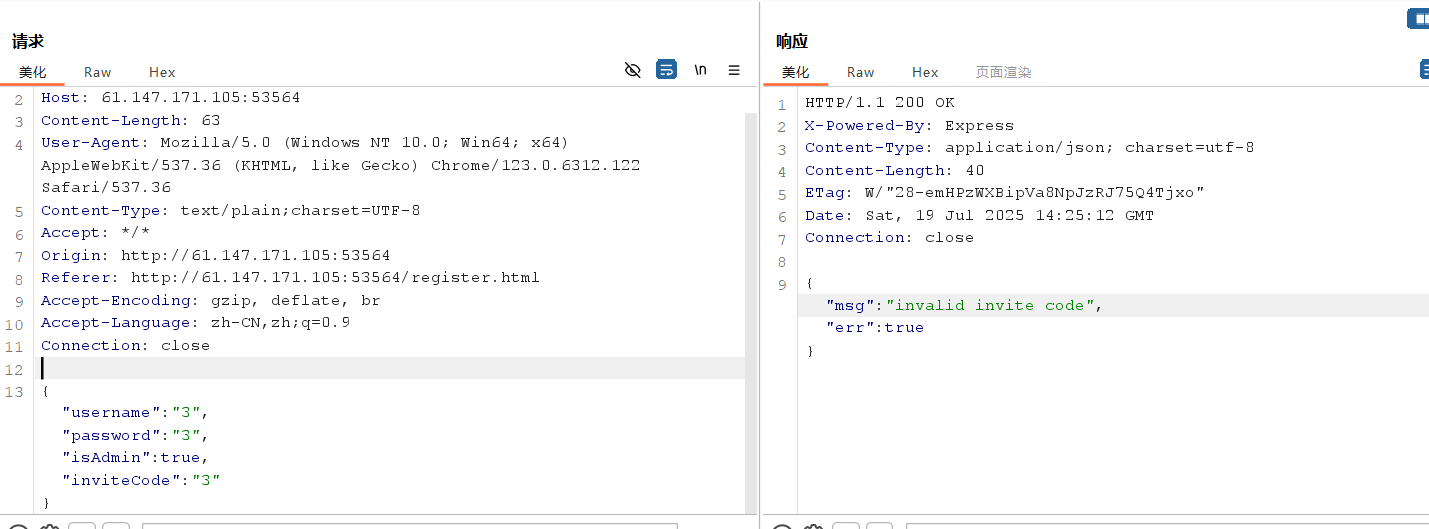Click the Referer register.html URL in request
1429x529 pixels.
335,278
